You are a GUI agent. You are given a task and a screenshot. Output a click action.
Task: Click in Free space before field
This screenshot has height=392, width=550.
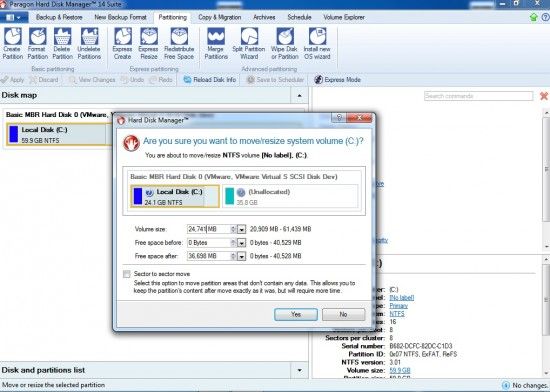click(x=209, y=243)
